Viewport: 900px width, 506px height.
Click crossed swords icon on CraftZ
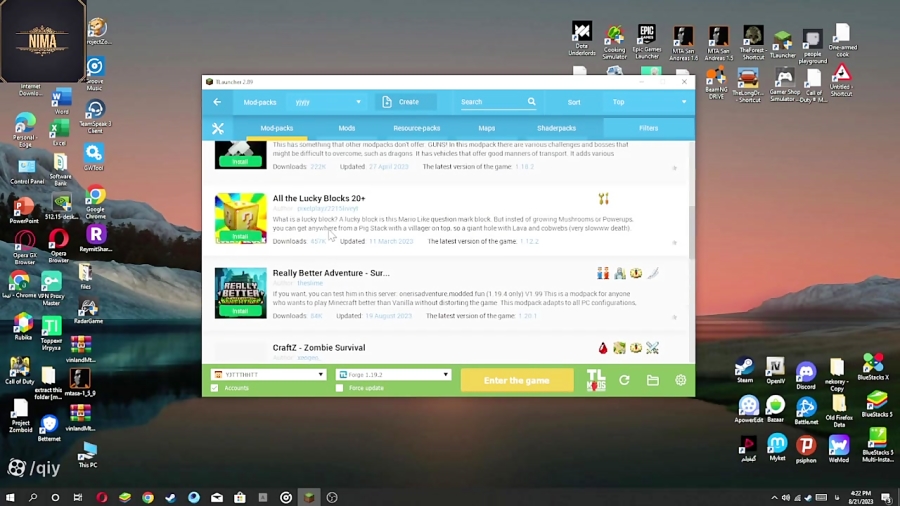(652, 348)
